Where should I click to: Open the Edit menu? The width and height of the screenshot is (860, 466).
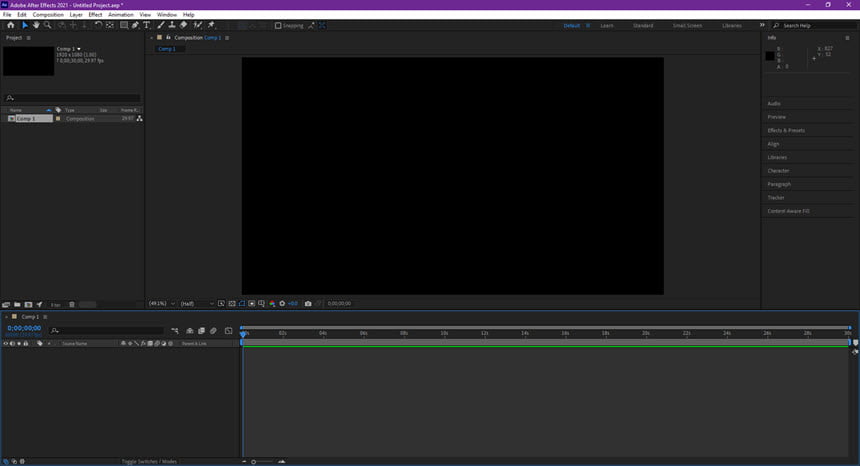click(x=22, y=15)
